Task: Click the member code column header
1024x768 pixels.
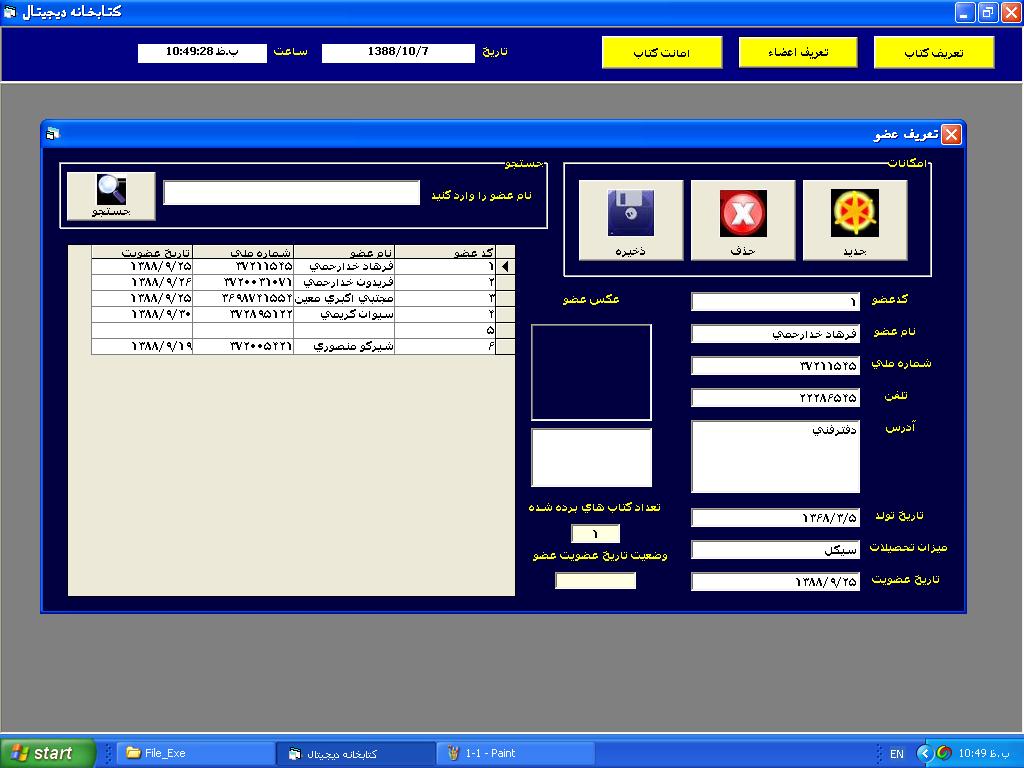Action: pyautogui.click(x=454, y=252)
